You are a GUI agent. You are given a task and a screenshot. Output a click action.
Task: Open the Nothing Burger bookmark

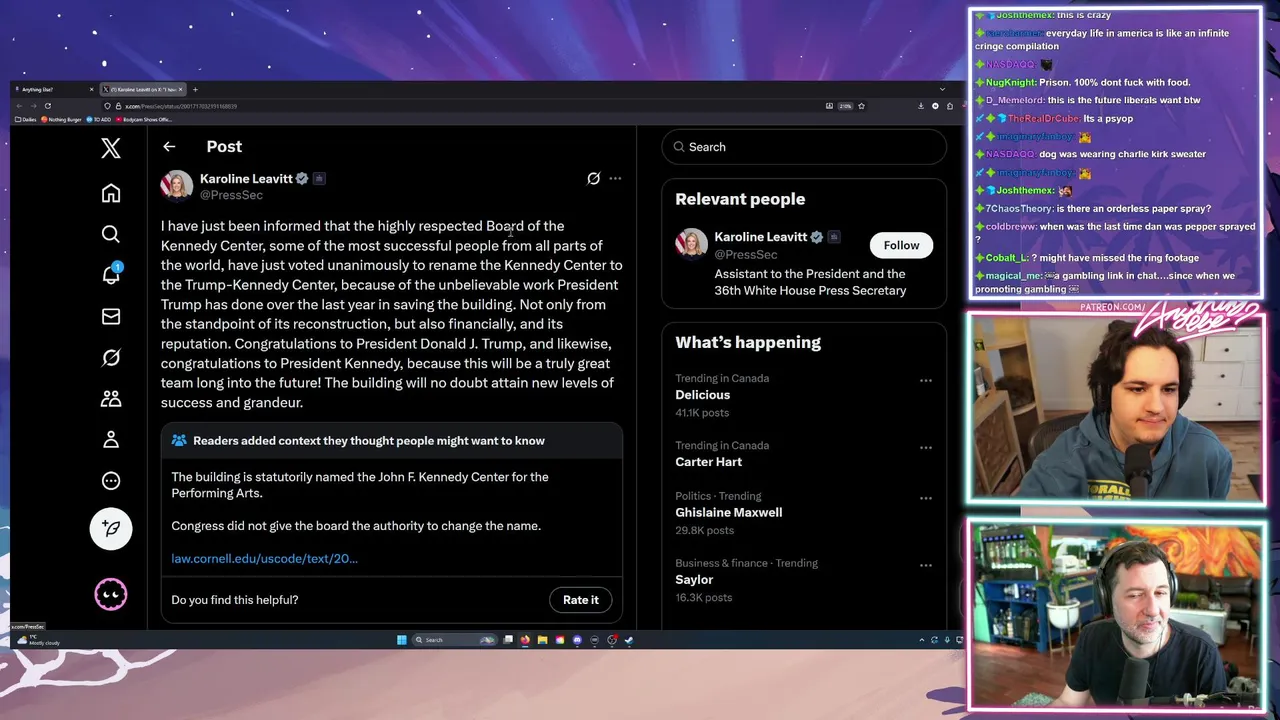click(61, 119)
